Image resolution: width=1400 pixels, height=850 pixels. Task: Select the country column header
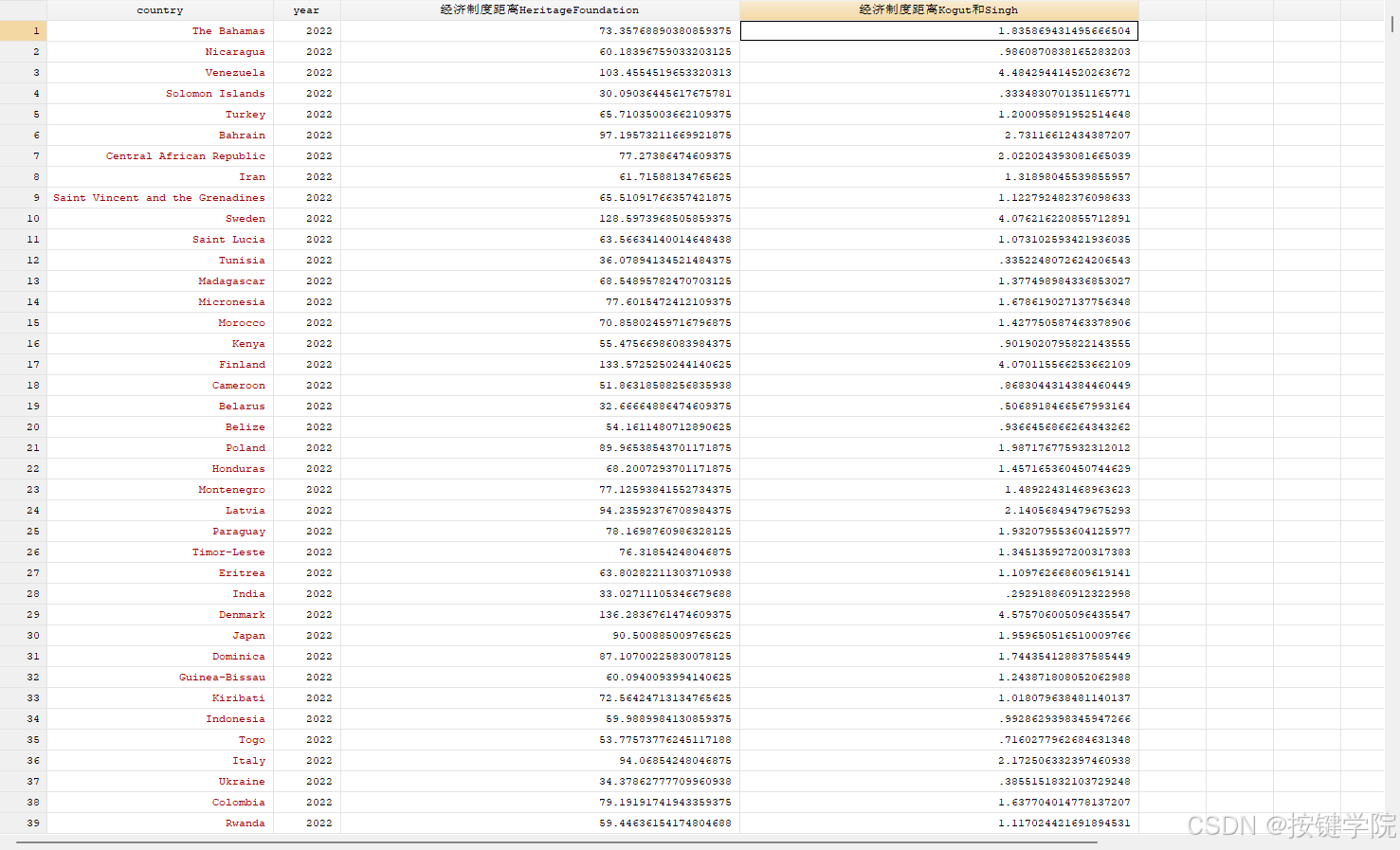(160, 10)
